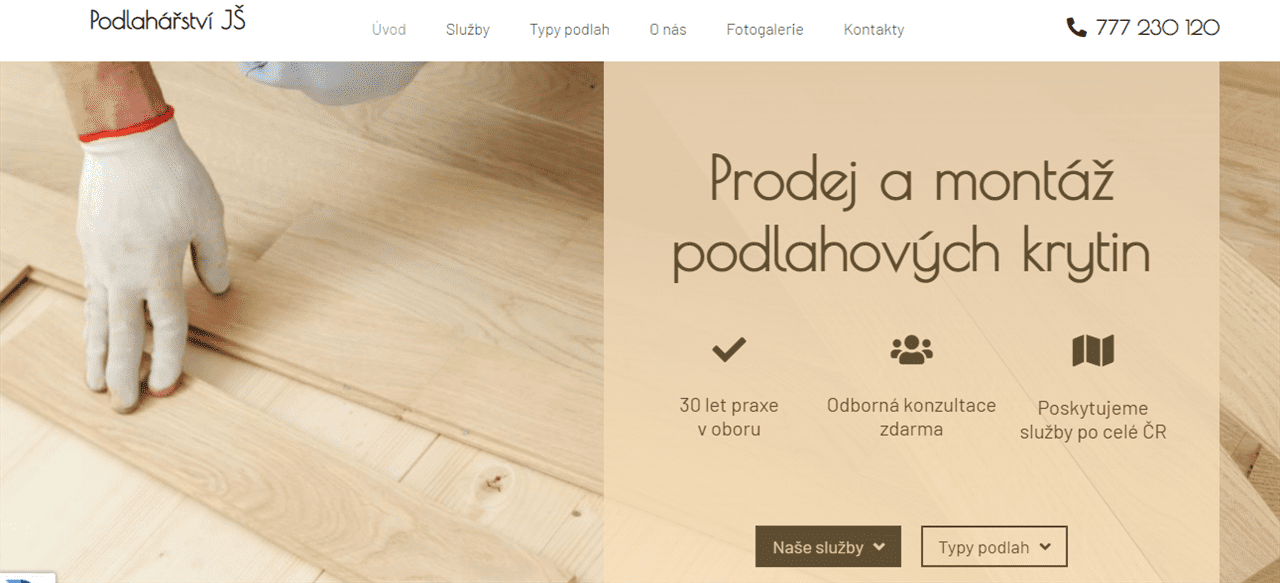Open the O nás page
Screen dimensions: 1280x583
point(668,30)
